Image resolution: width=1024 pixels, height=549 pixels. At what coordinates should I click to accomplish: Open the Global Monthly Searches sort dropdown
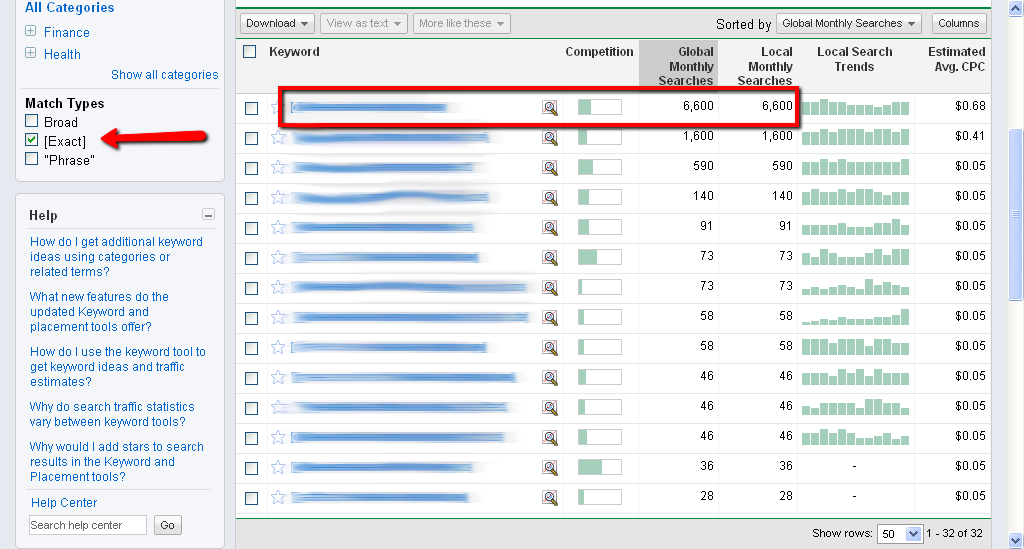pos(849,23)
